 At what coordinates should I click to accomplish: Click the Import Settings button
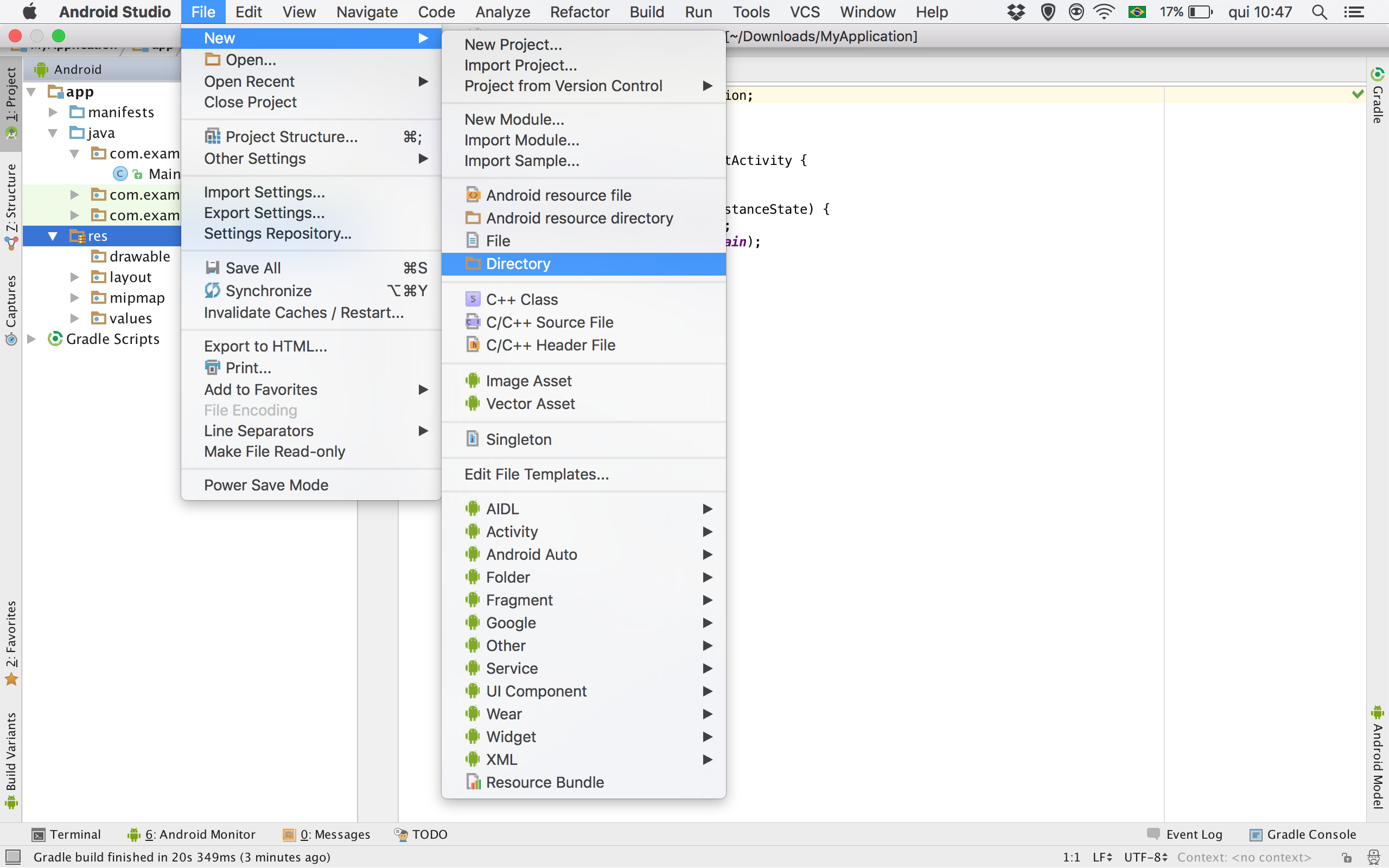(263, 192)
